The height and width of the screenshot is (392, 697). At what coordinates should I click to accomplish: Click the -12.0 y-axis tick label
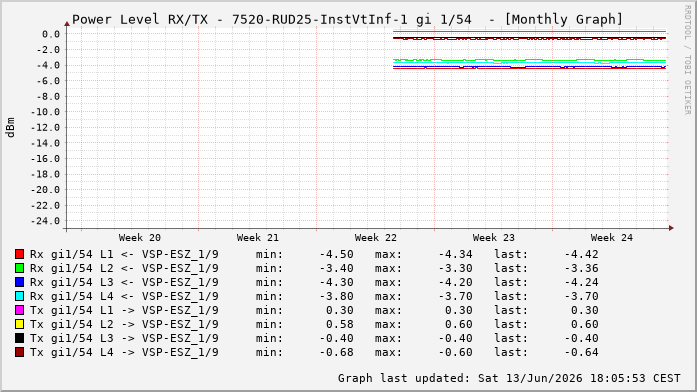coord(45,128)
